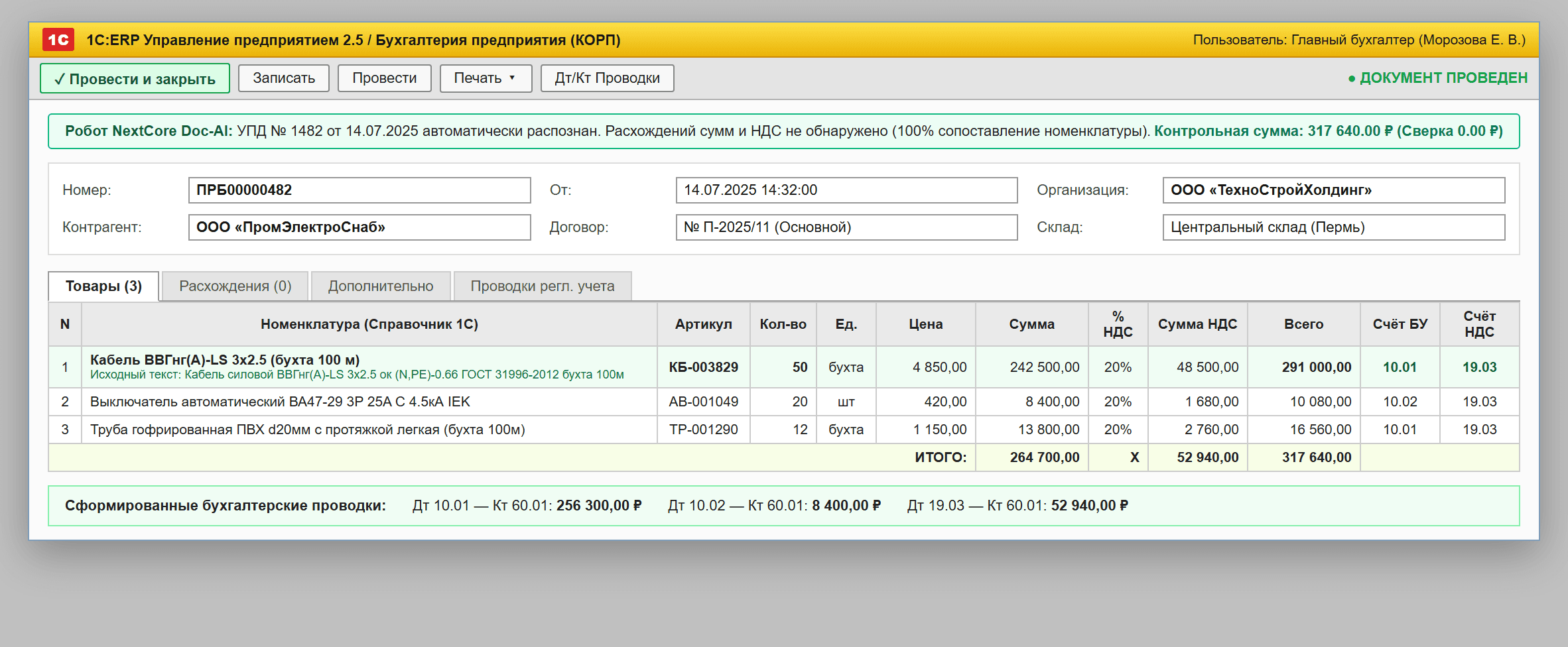Click the Провести и закрыть button

pos(135,78)
